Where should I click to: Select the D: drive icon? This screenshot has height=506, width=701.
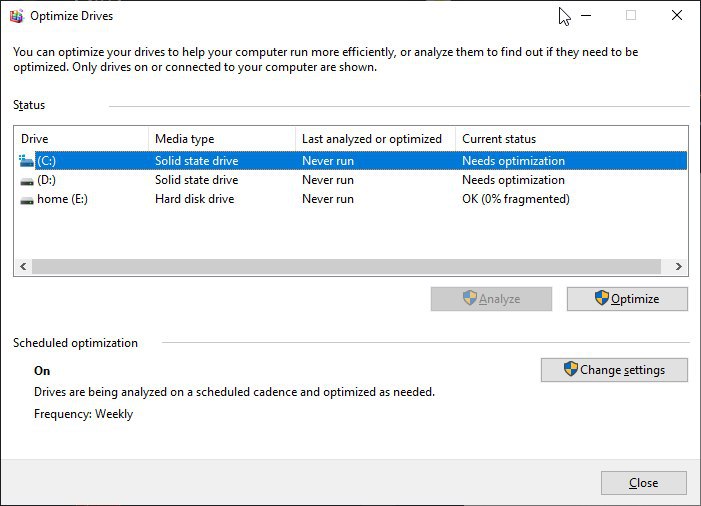(x=27, y=181)
